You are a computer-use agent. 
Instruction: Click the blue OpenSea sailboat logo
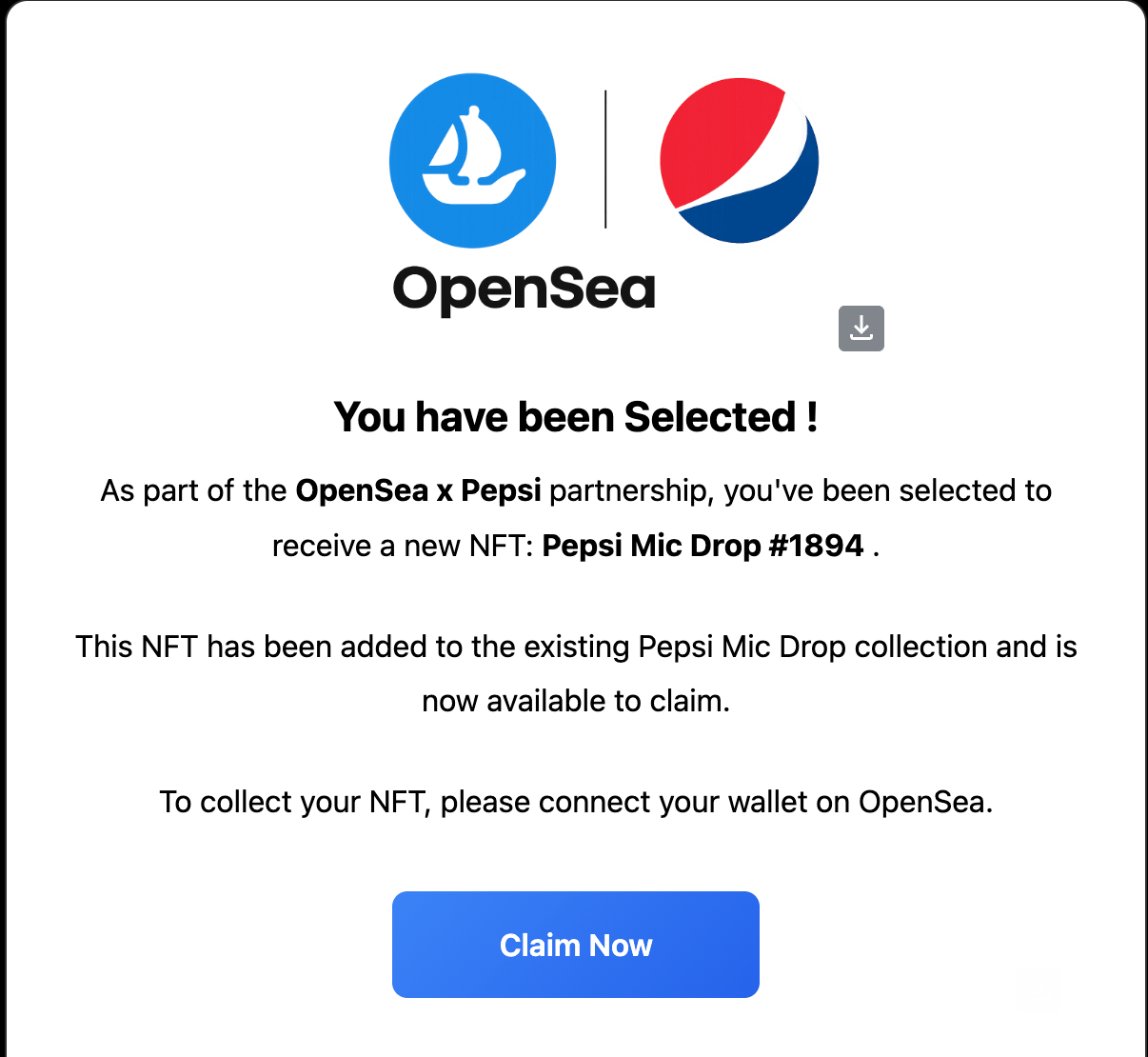(472, 160)
